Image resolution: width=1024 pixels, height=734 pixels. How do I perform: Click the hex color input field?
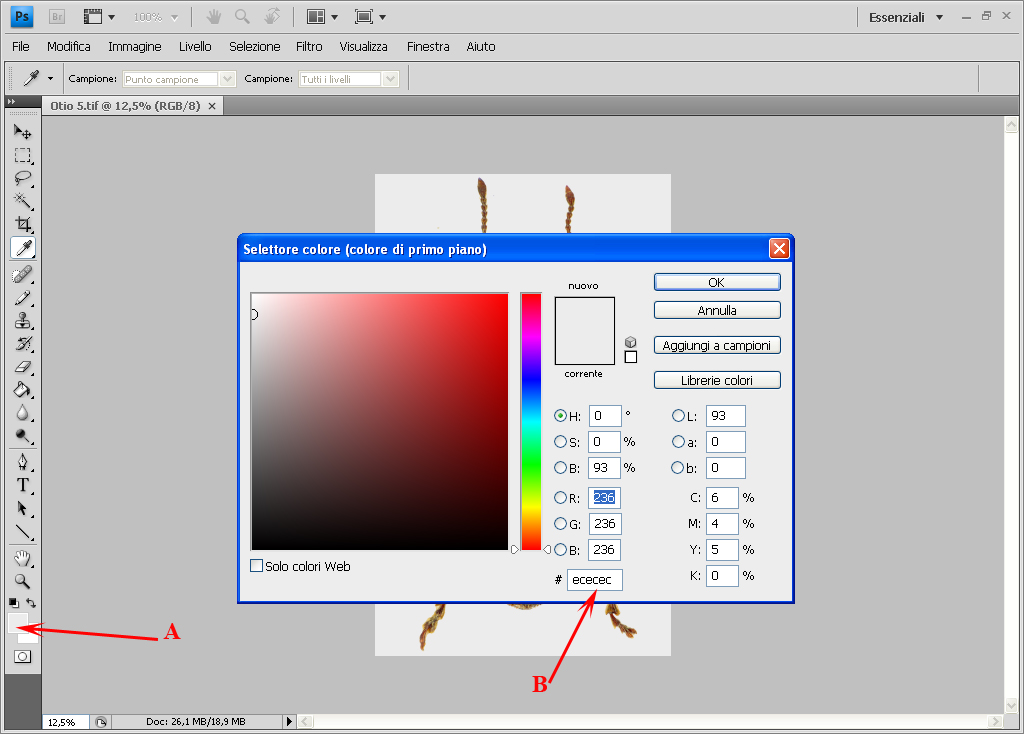tap(594, 580)
